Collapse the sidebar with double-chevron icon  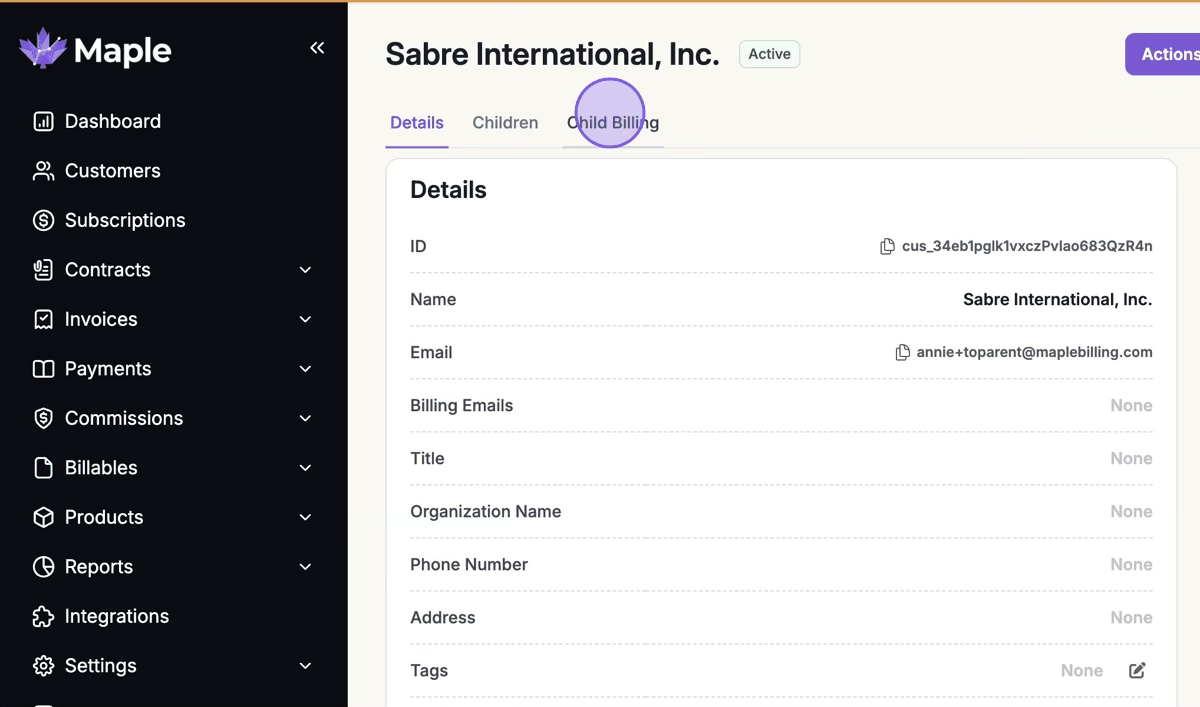coord(317,48)
